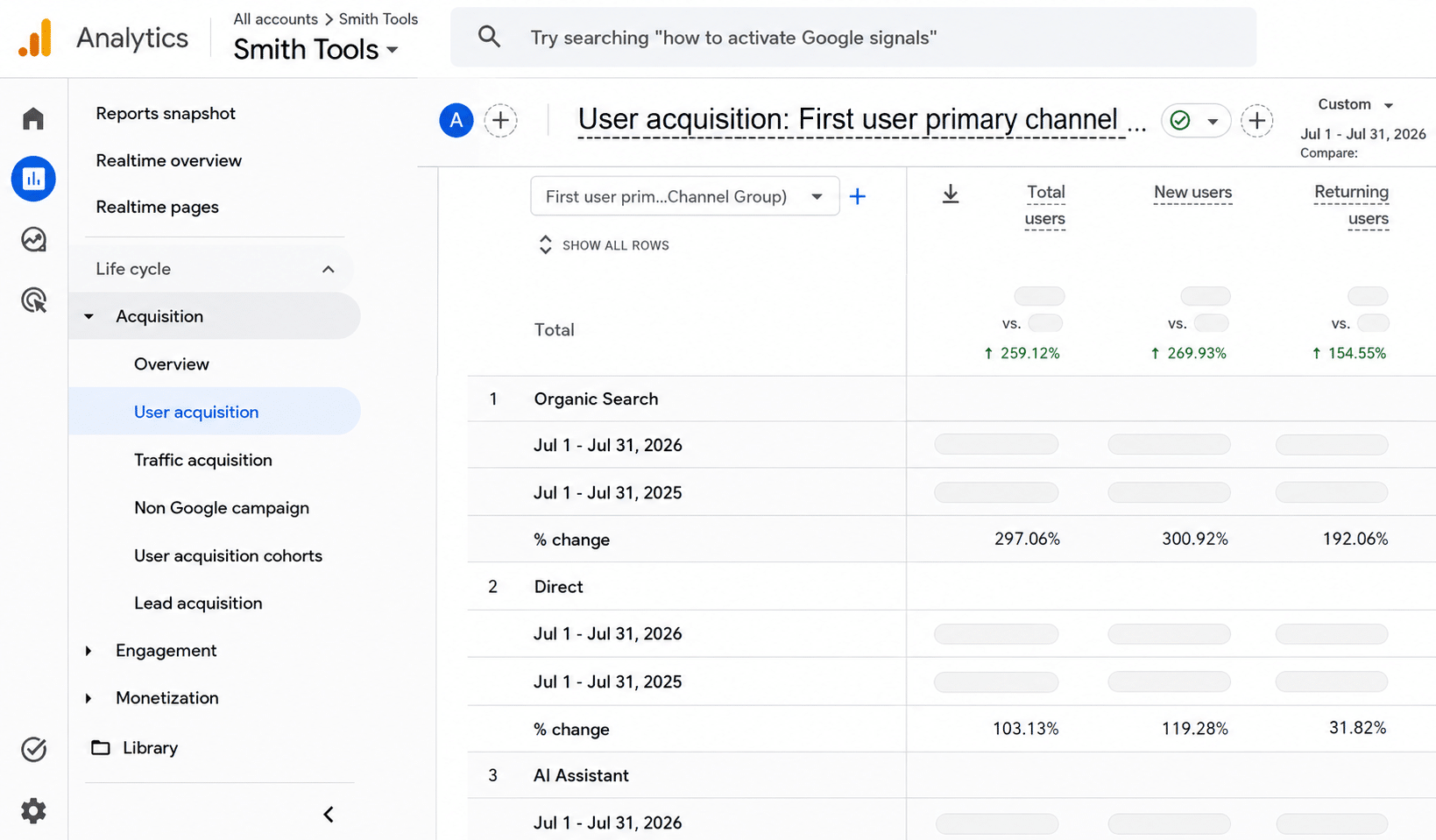This screenshot has height=840, width=1436.
Task: Focus the Analytics search field
Action: (x=853, y=38)
